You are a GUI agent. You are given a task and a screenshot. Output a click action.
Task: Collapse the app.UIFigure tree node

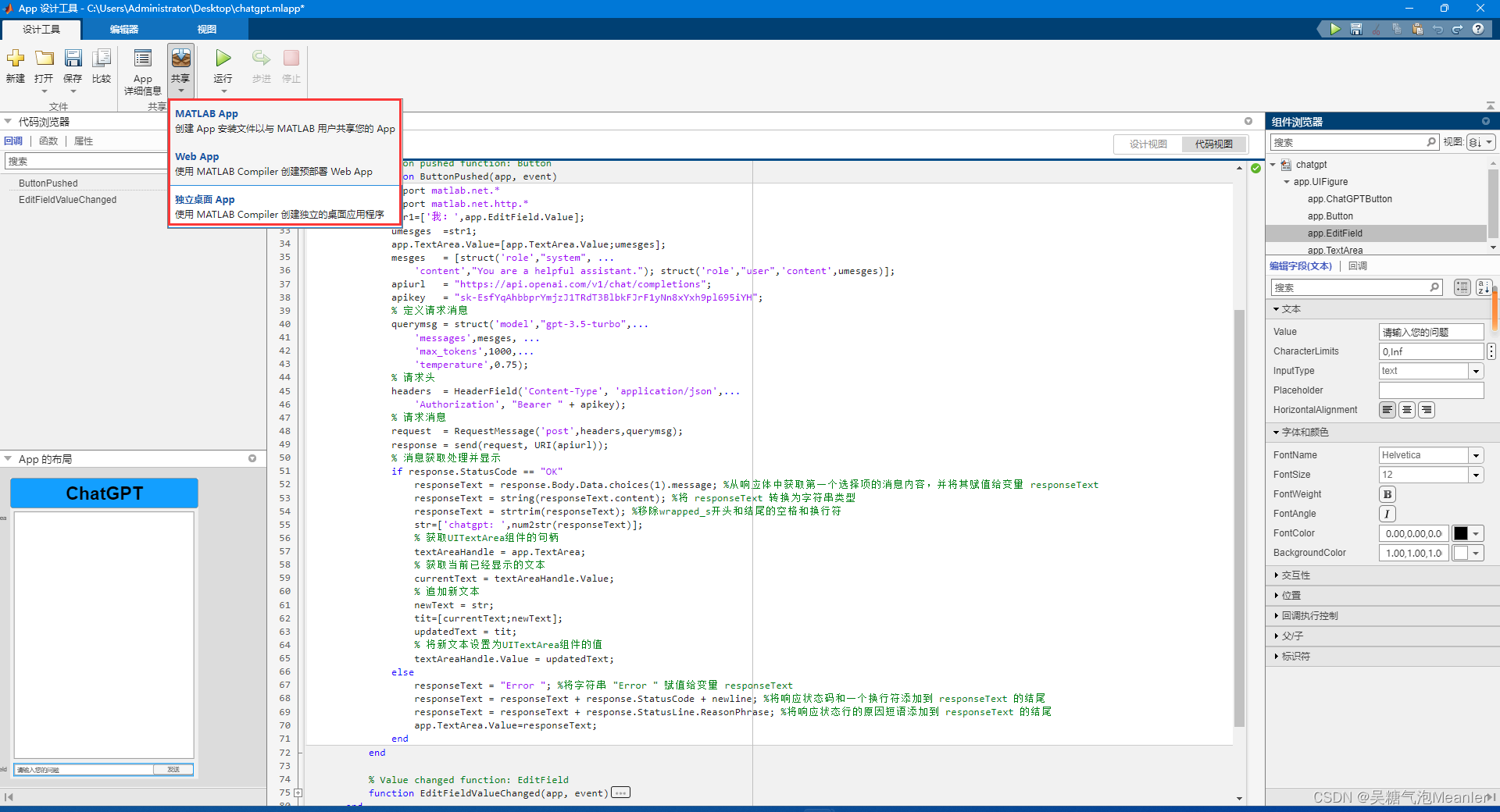(x=1287, y=182)
